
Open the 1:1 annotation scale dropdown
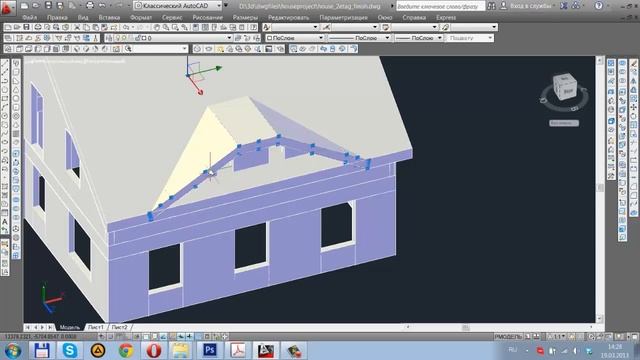pyautogui.click(x=559, y=337)
